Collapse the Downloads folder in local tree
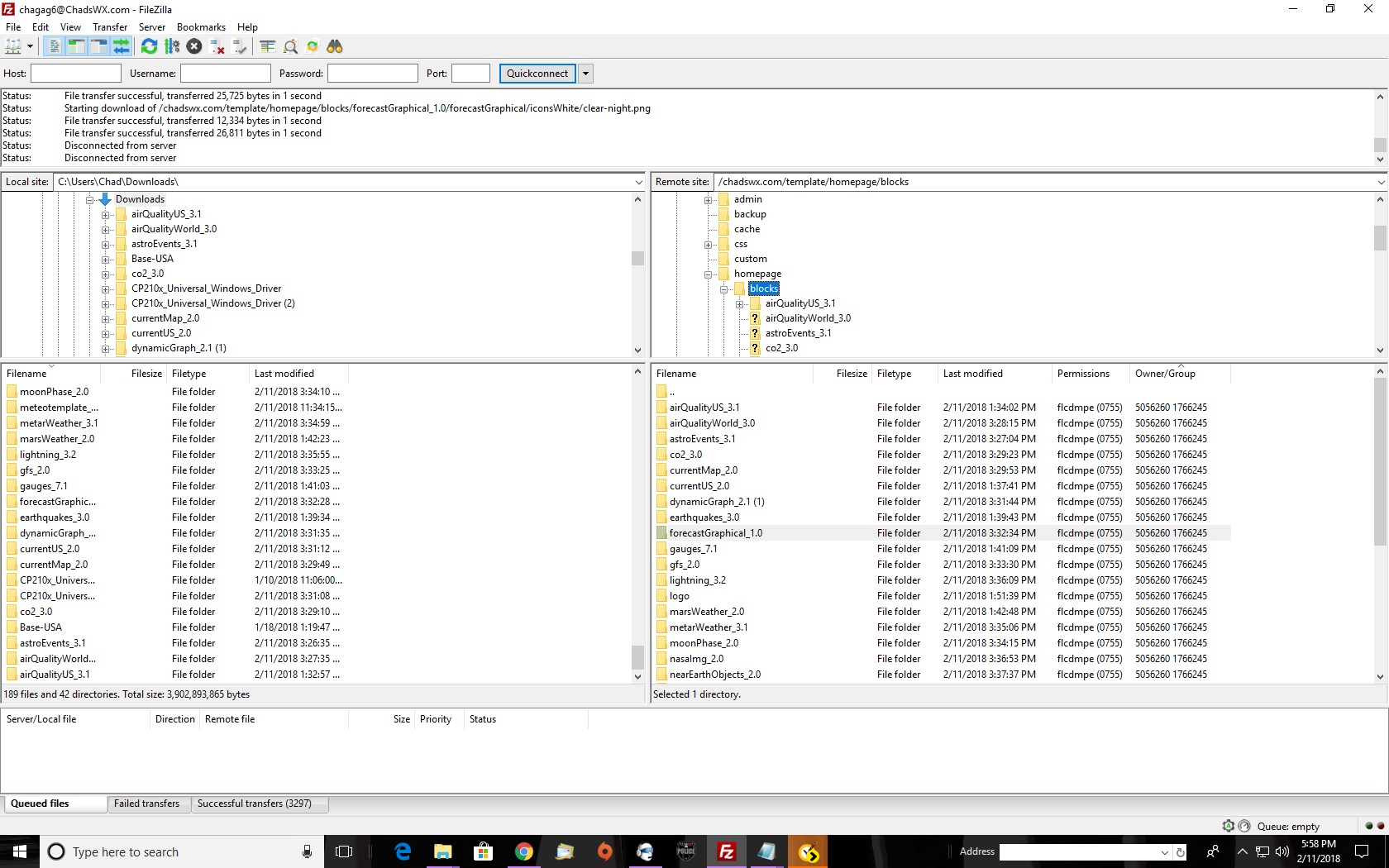 coord(89,200)
